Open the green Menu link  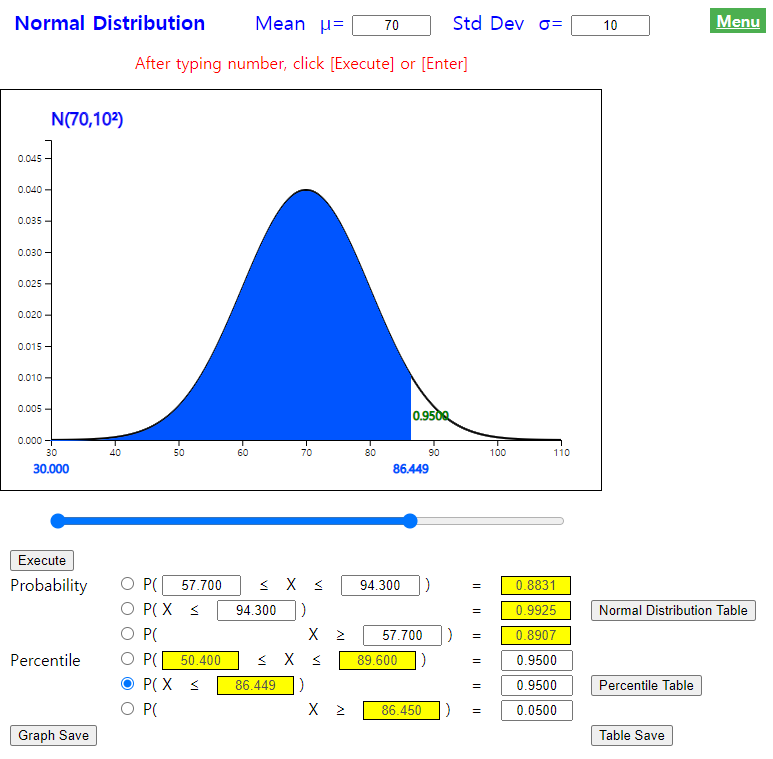point(738,21)
